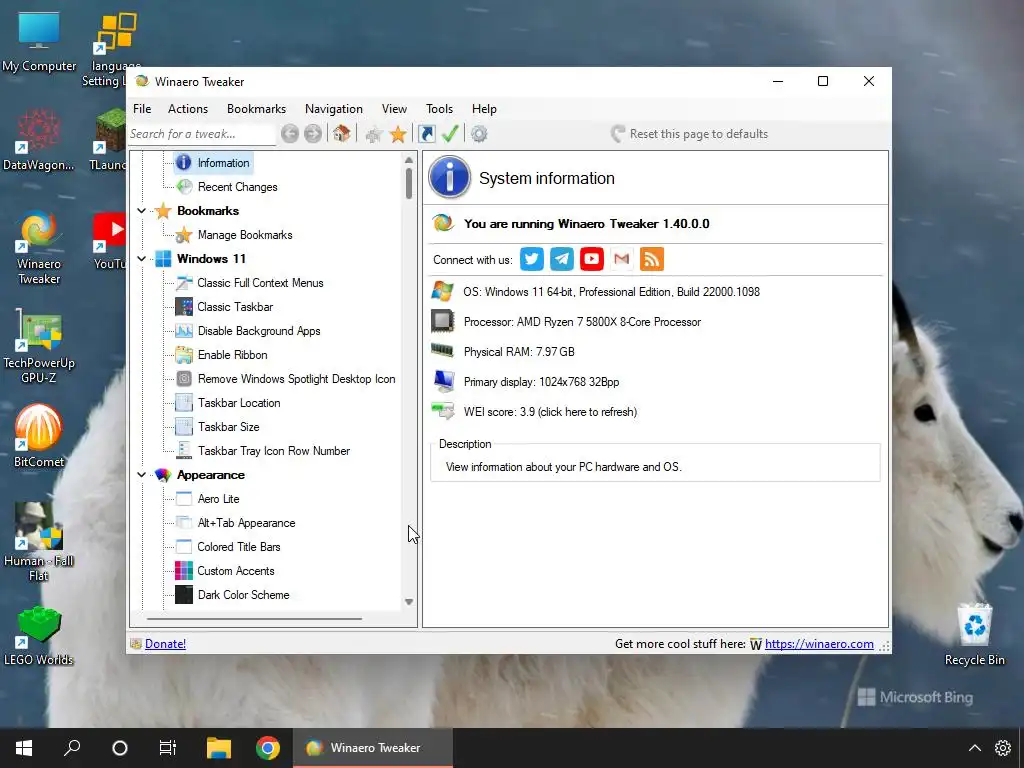Click the Primary display monitor icon
1024x768 pixels.
click(x=443, y=381)
